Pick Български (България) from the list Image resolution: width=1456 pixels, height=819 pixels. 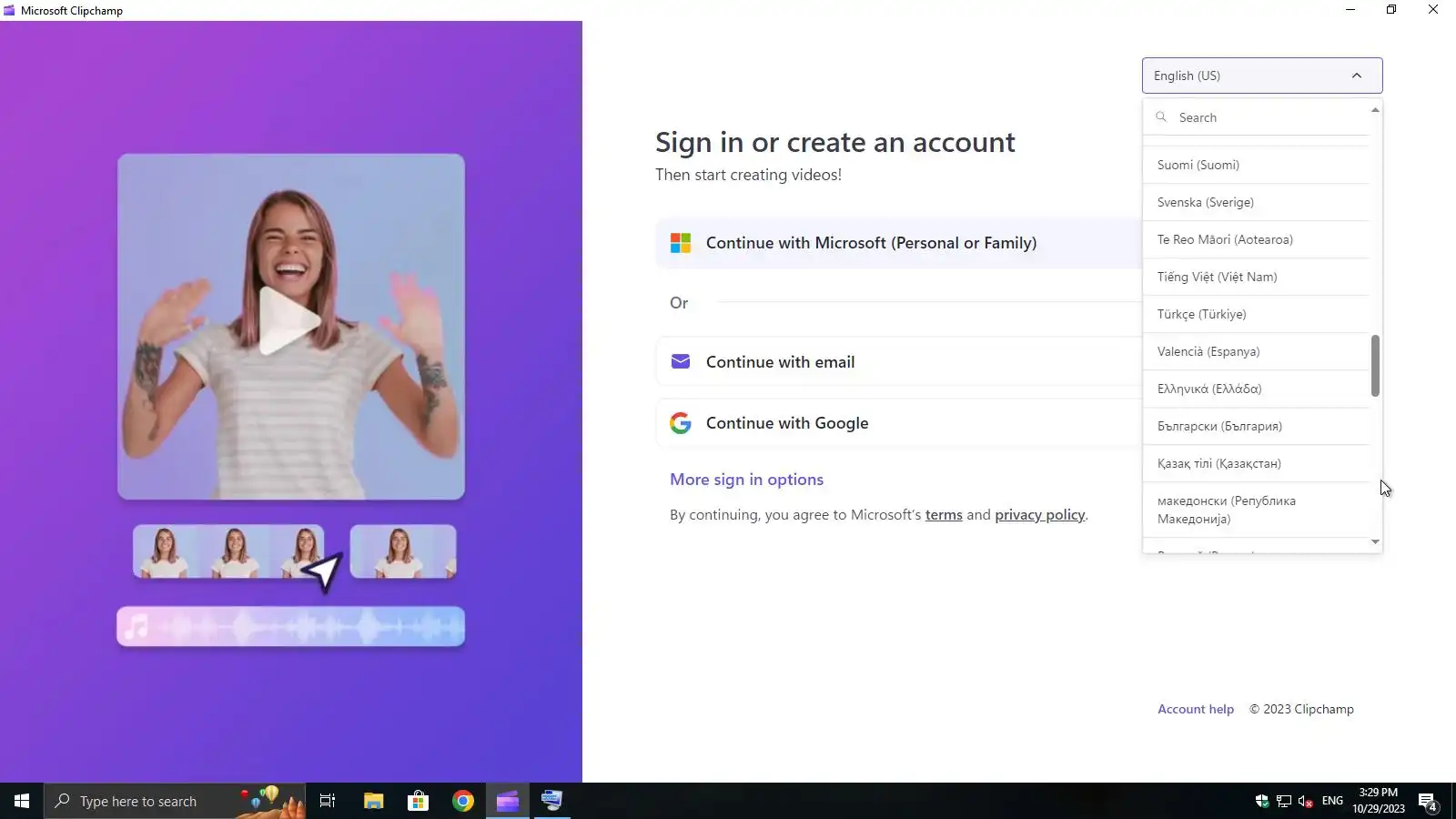coord(1256,426)
